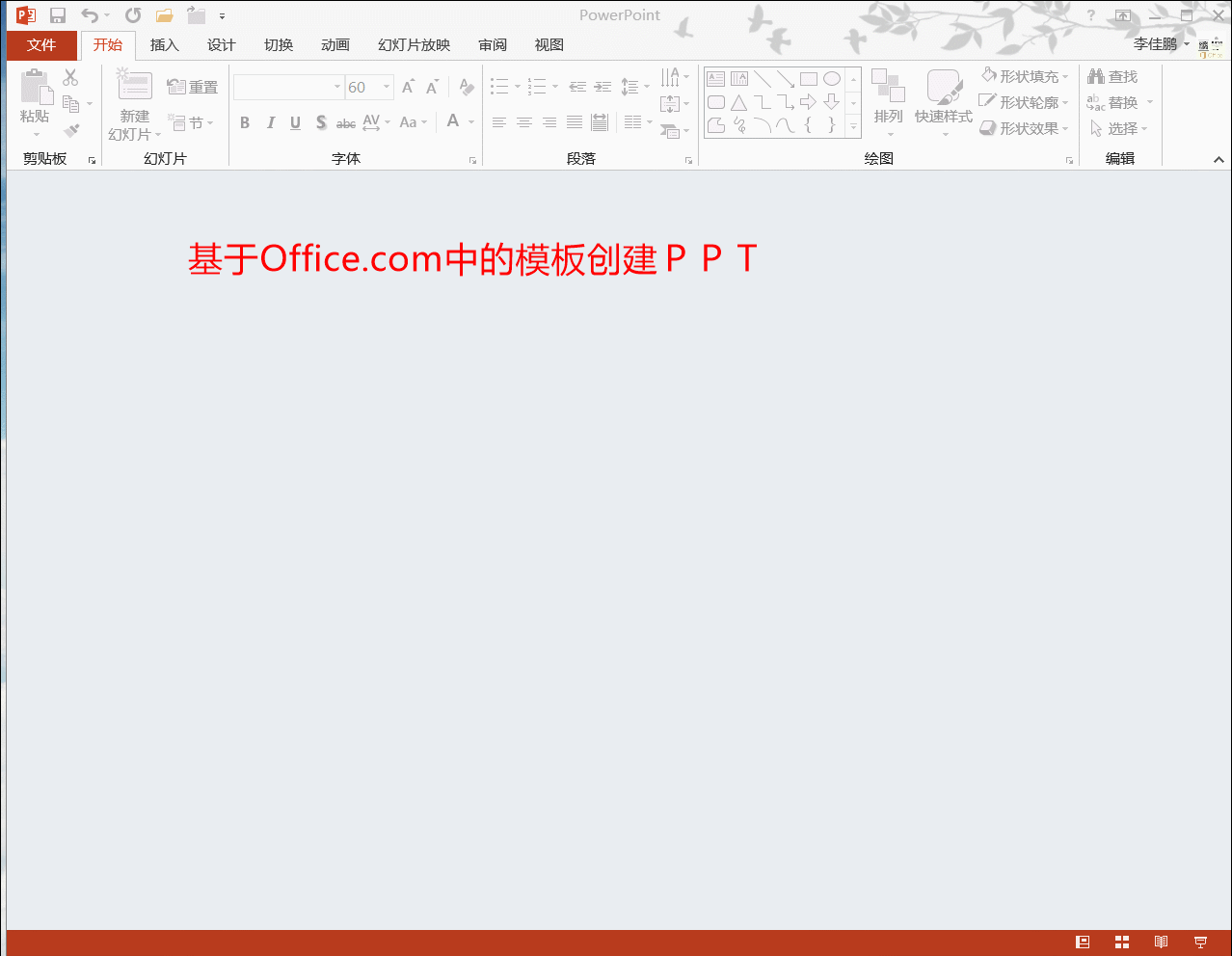The image size is (1232, 956).
Task: Switch to the Slide Show (幻灯片放映) tab
Action: [x=415, y=45]
